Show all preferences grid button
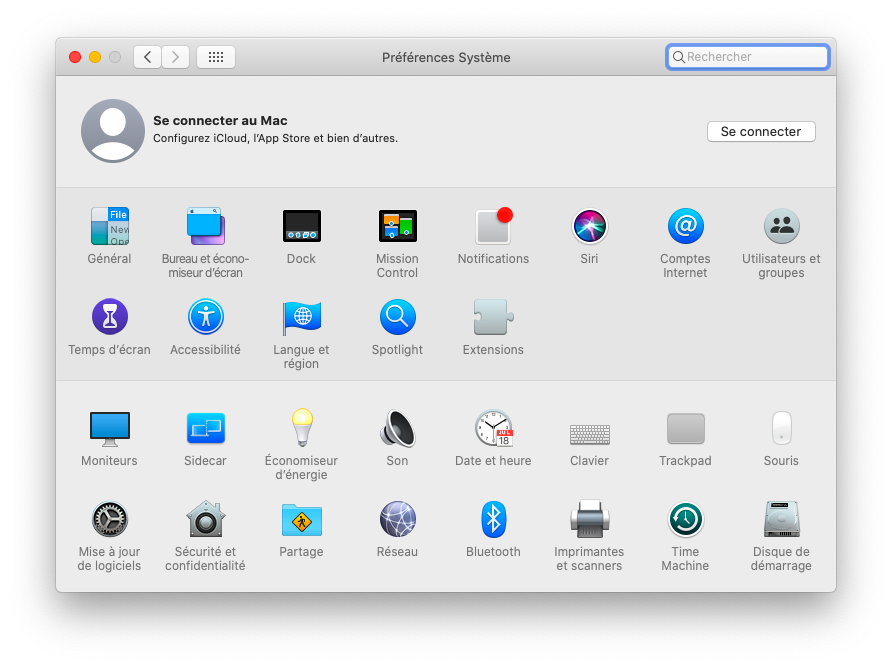Viewport: 892px width, 666px height. pos(216,57)
